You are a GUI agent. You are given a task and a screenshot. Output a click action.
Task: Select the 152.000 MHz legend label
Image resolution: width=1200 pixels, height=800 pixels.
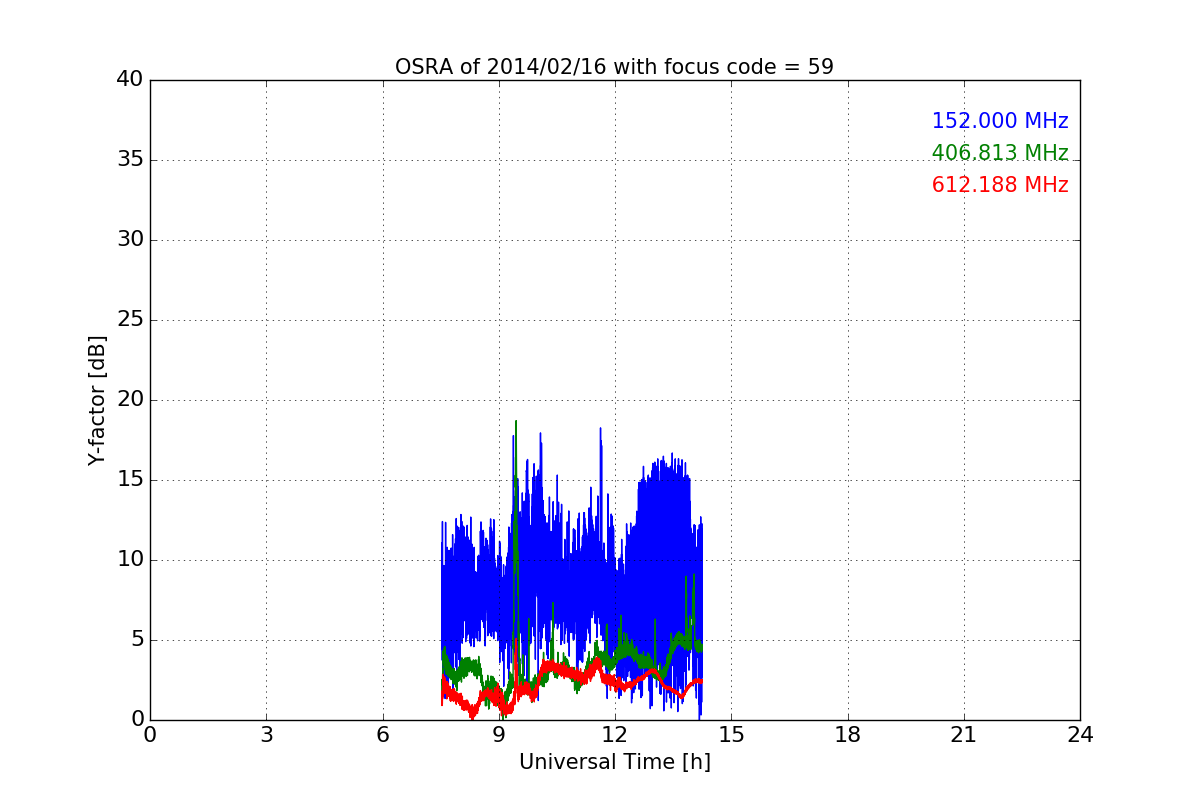tap(1000, 121)
